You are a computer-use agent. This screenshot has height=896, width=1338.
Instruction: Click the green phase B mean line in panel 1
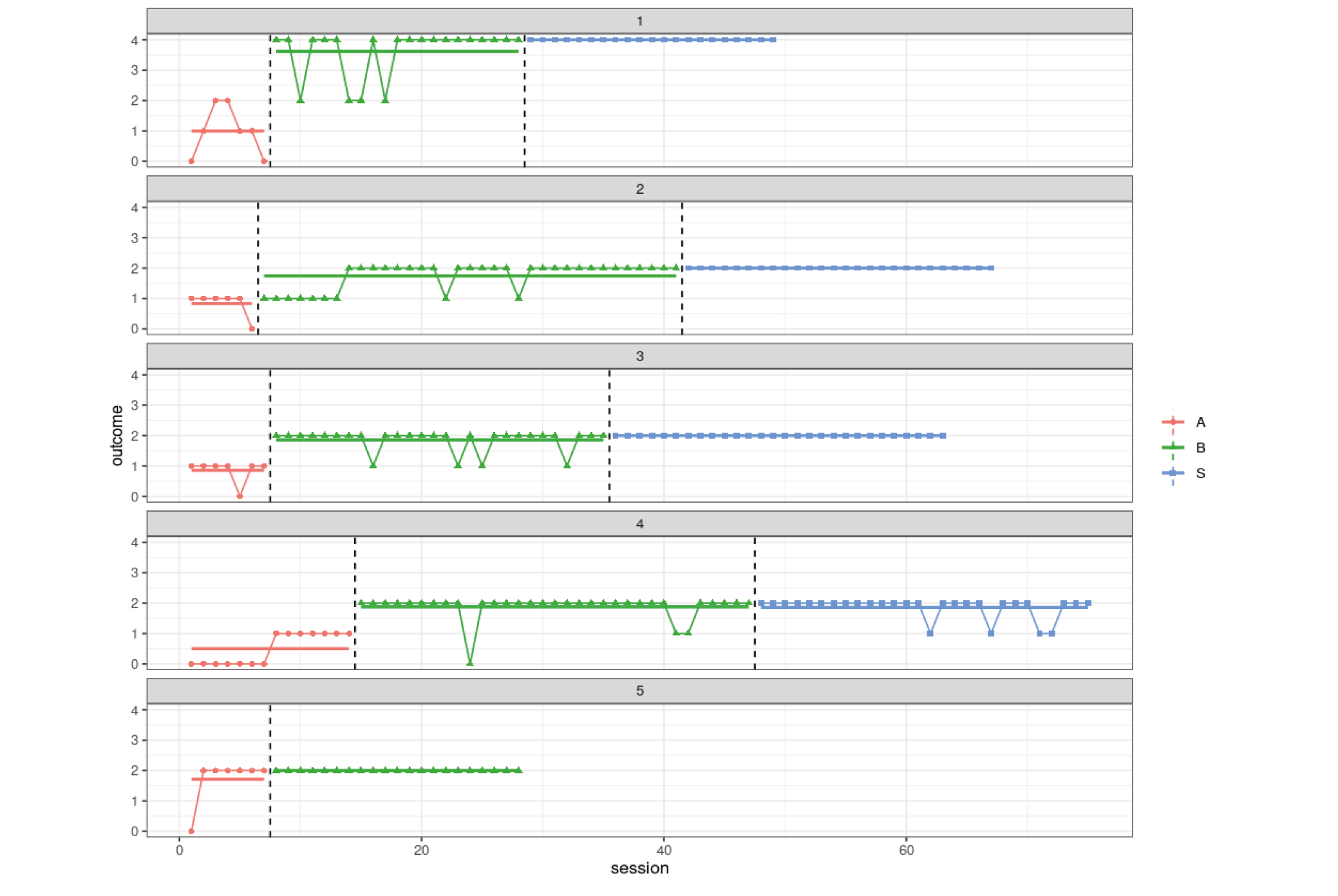397,51
